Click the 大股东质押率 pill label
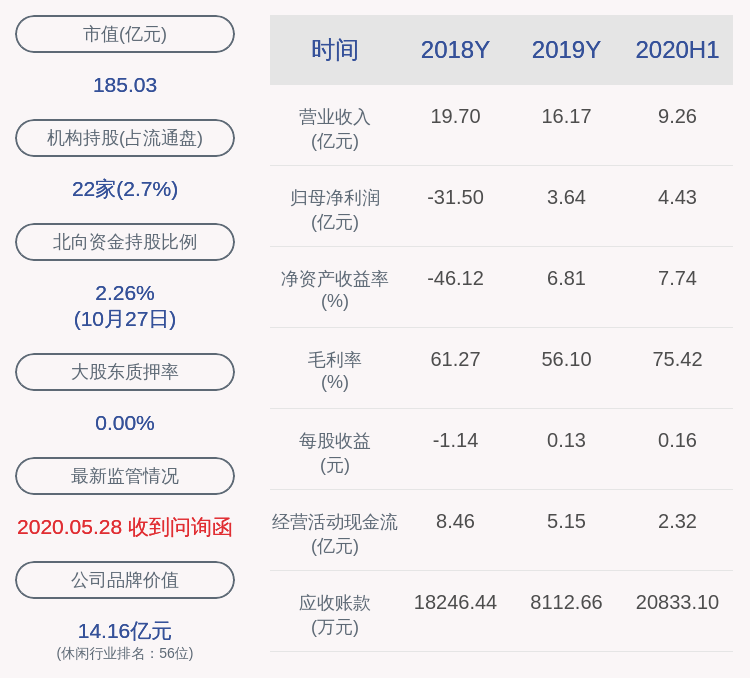 [125, 372]
